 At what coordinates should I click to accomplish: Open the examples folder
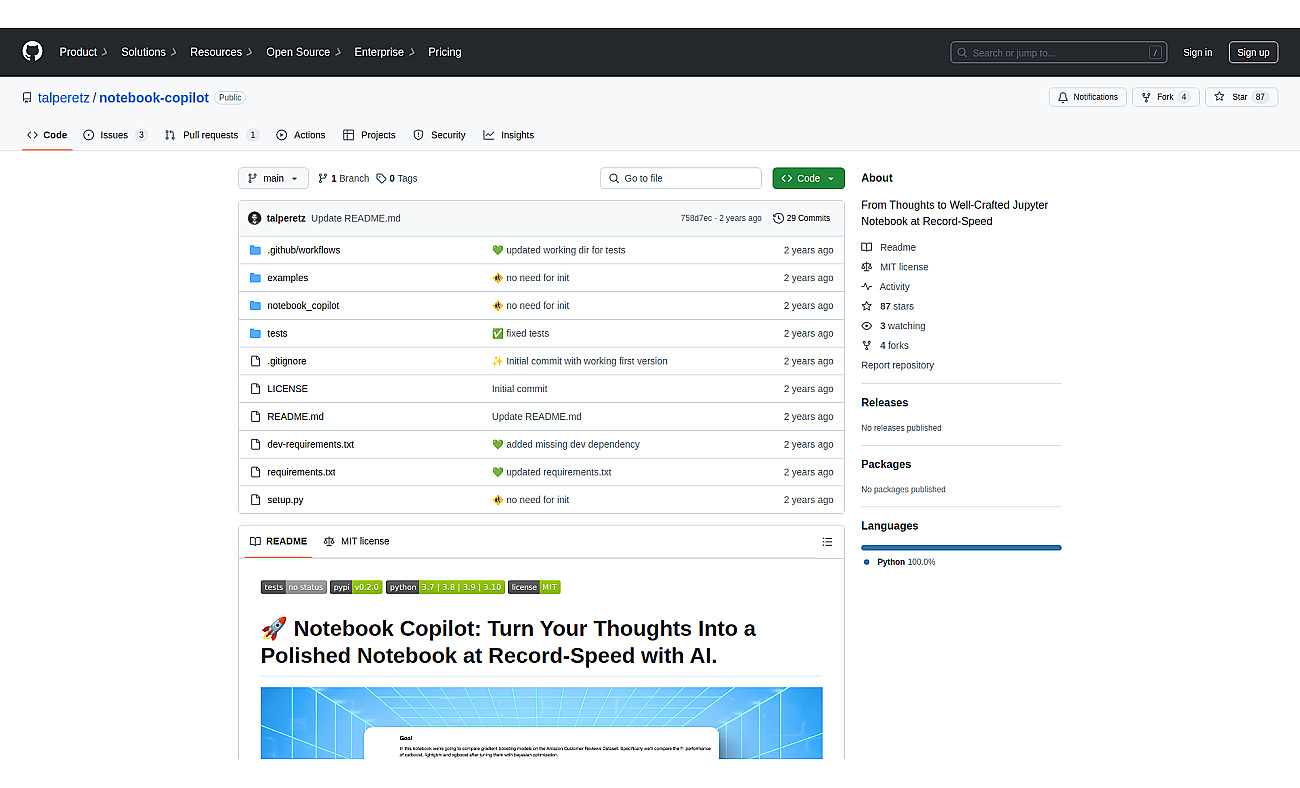tap(288, 278)
